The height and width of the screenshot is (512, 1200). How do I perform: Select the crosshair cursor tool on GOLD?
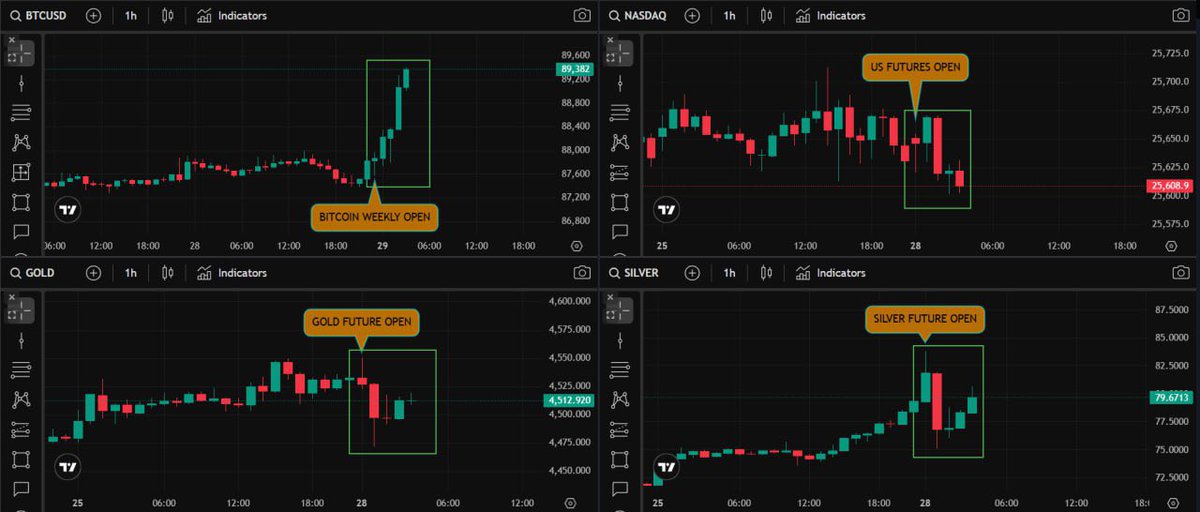20,310
